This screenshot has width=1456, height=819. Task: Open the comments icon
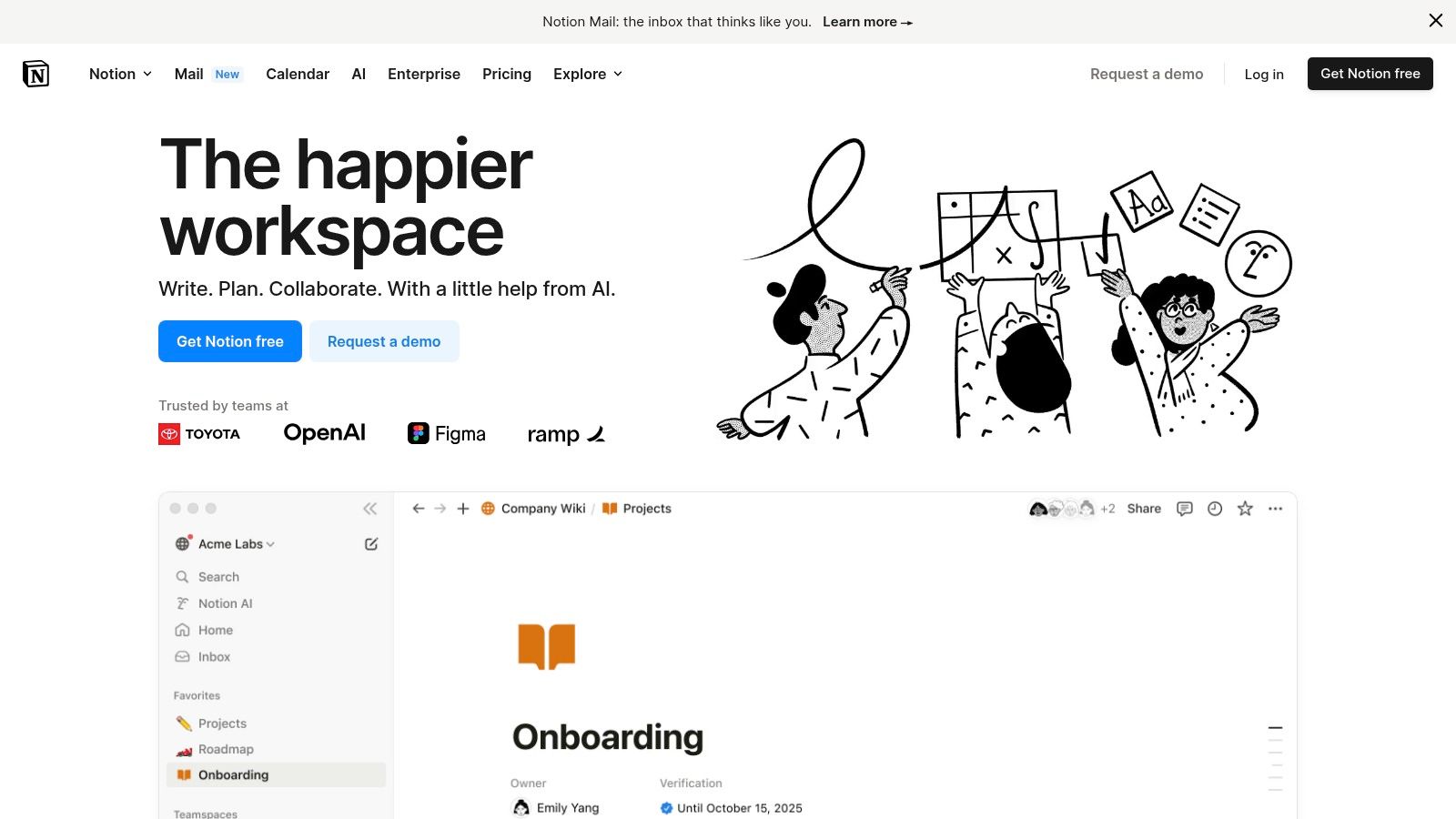[1185, 509]
